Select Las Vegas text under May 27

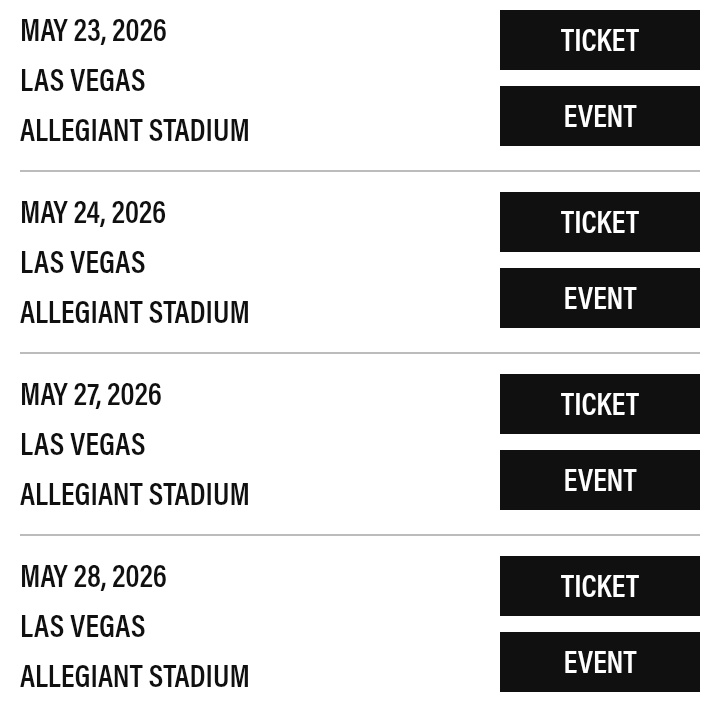coord(83,444)
